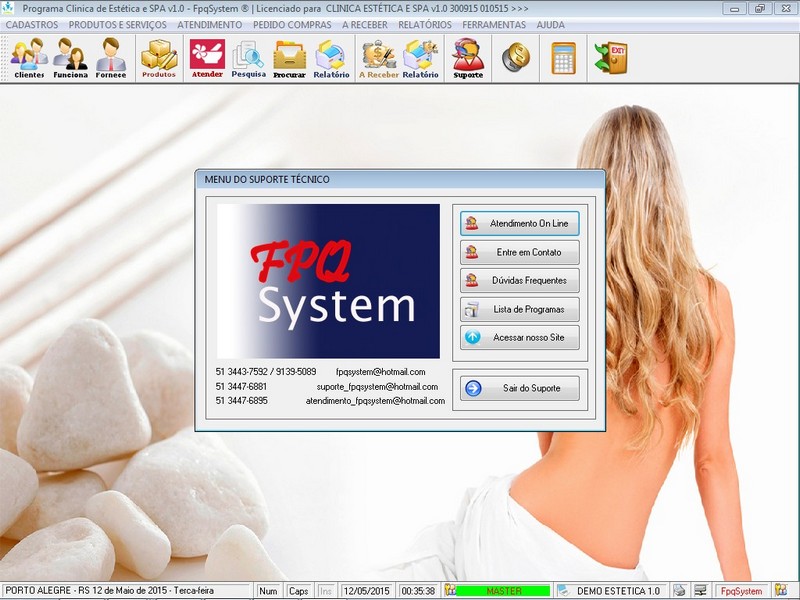Image resolution: width=800 pixels, height=600 pixels.
Task: Restore down the main application window
Action: coord(760,9)
